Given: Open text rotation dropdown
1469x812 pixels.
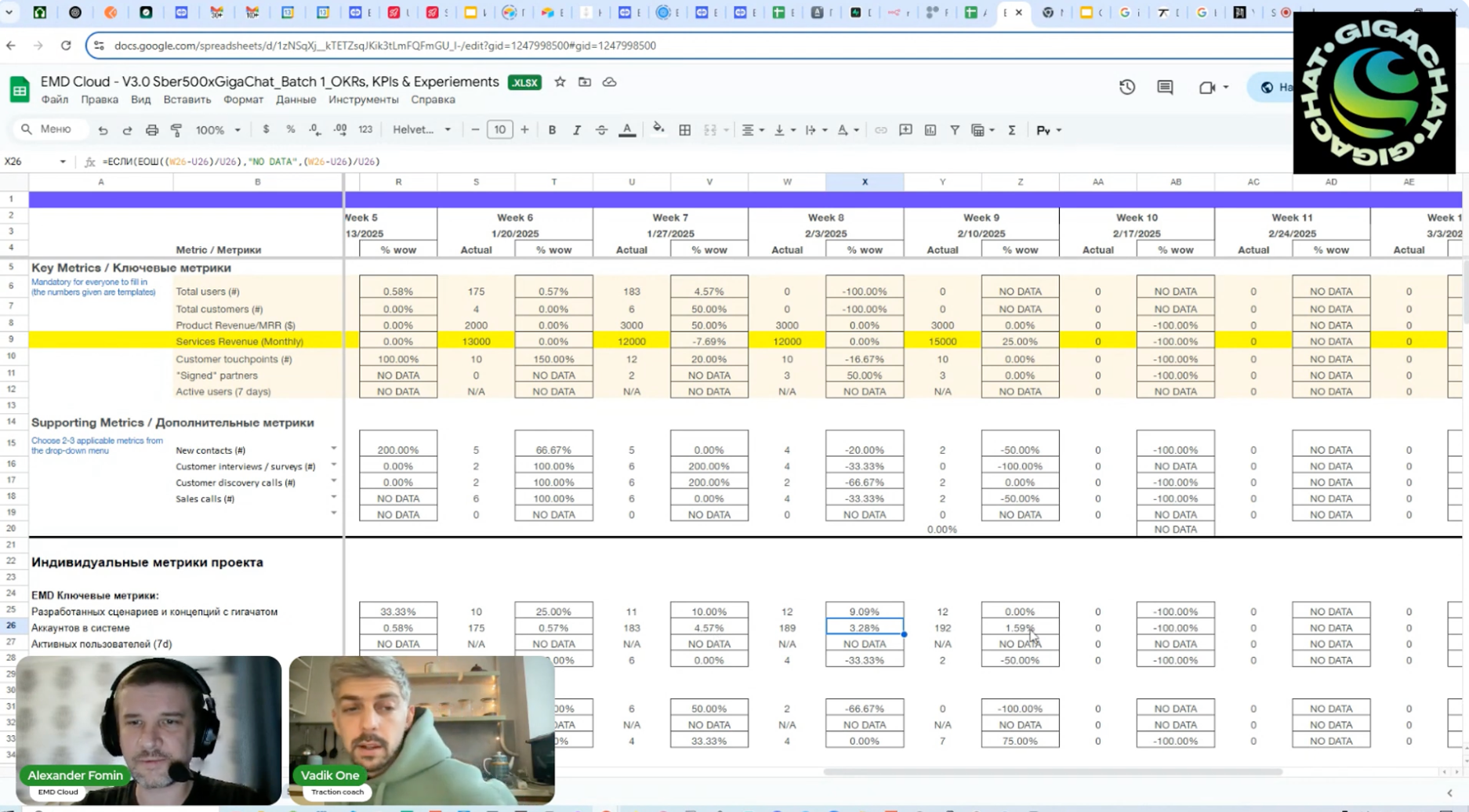Looking at the screenshot, I should 847,130.
